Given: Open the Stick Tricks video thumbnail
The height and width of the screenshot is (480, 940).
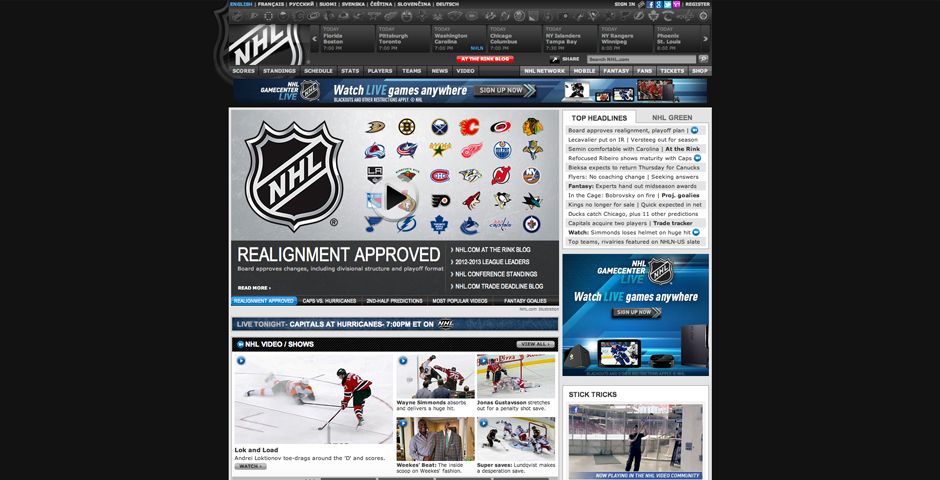Looking at the screenshot, I should [x=635, y=442].
